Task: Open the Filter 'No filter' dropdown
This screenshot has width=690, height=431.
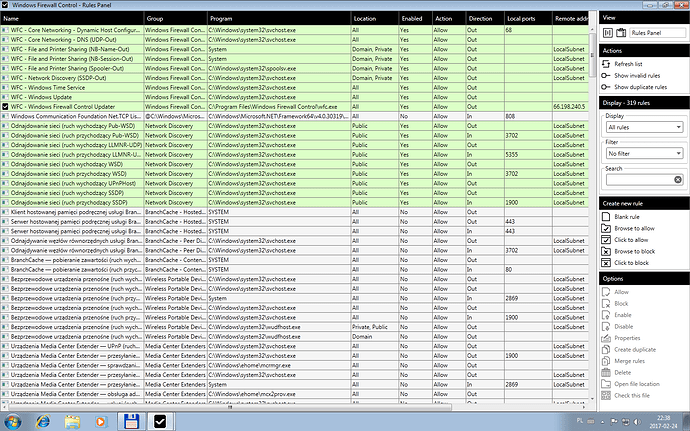Action: 644,153
